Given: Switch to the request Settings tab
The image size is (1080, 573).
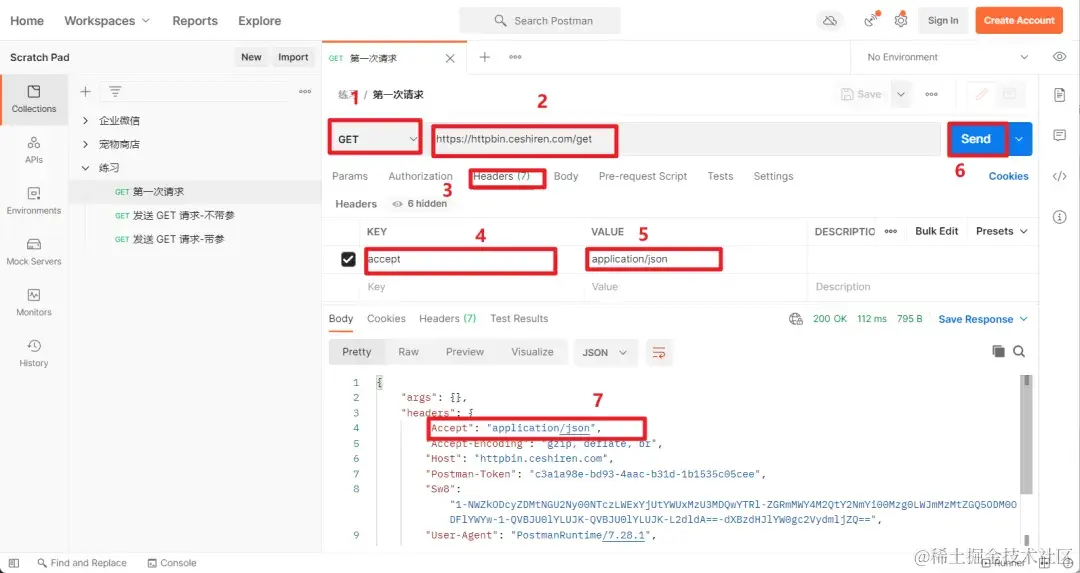Looking at the screenshot, I should click(773, 176).
